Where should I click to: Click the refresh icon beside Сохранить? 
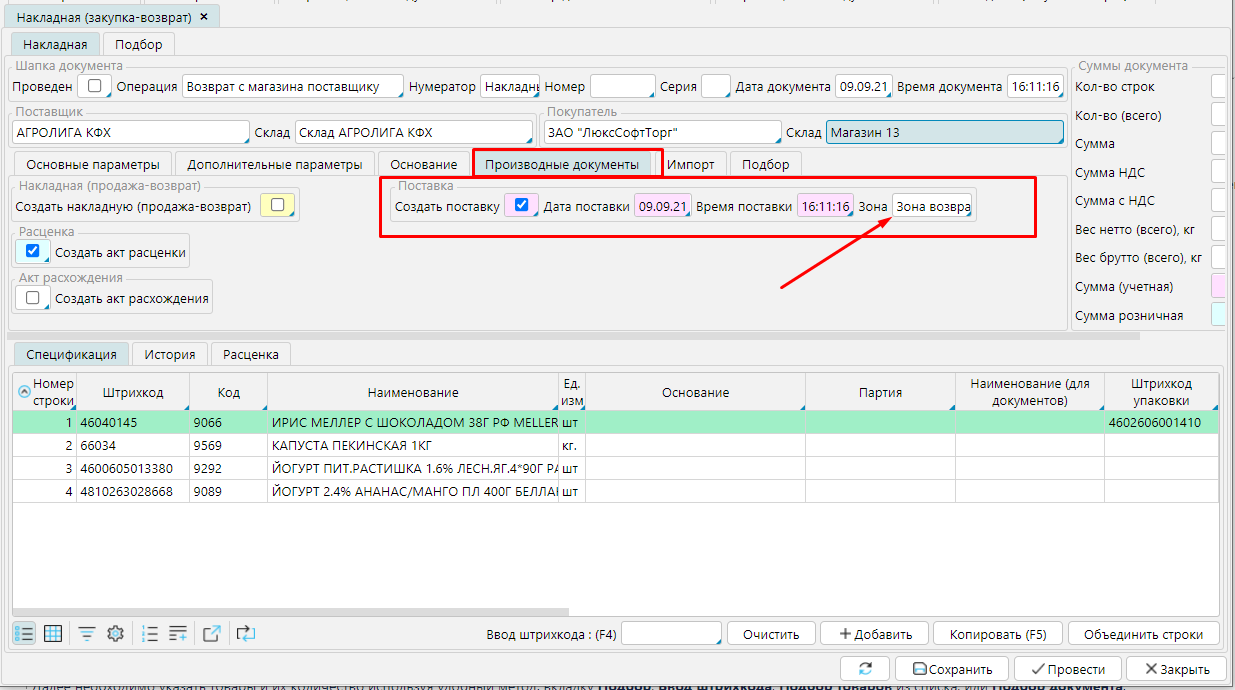click(866, 669)
